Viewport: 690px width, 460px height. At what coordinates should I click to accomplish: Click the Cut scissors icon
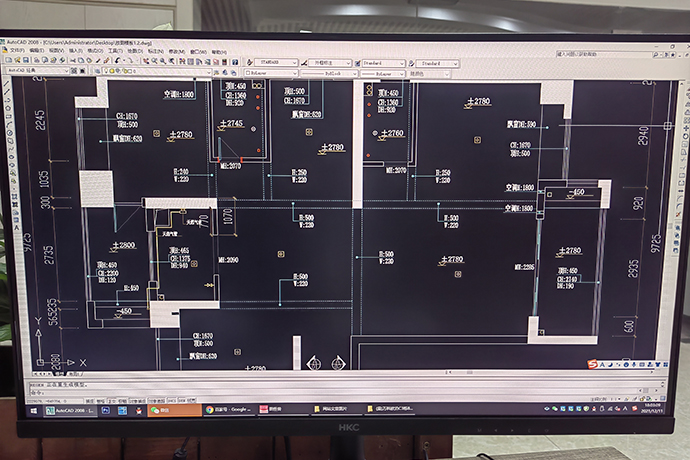tap(73, 60)
